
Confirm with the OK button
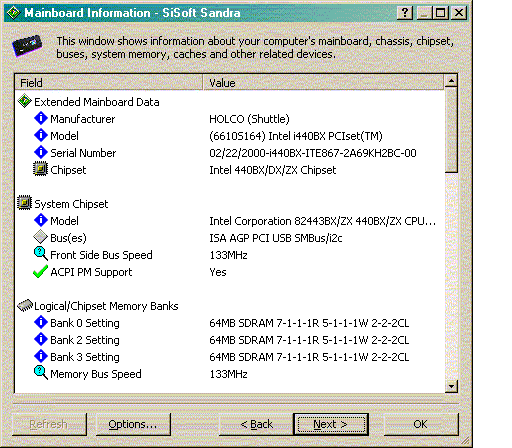(421, 424)
